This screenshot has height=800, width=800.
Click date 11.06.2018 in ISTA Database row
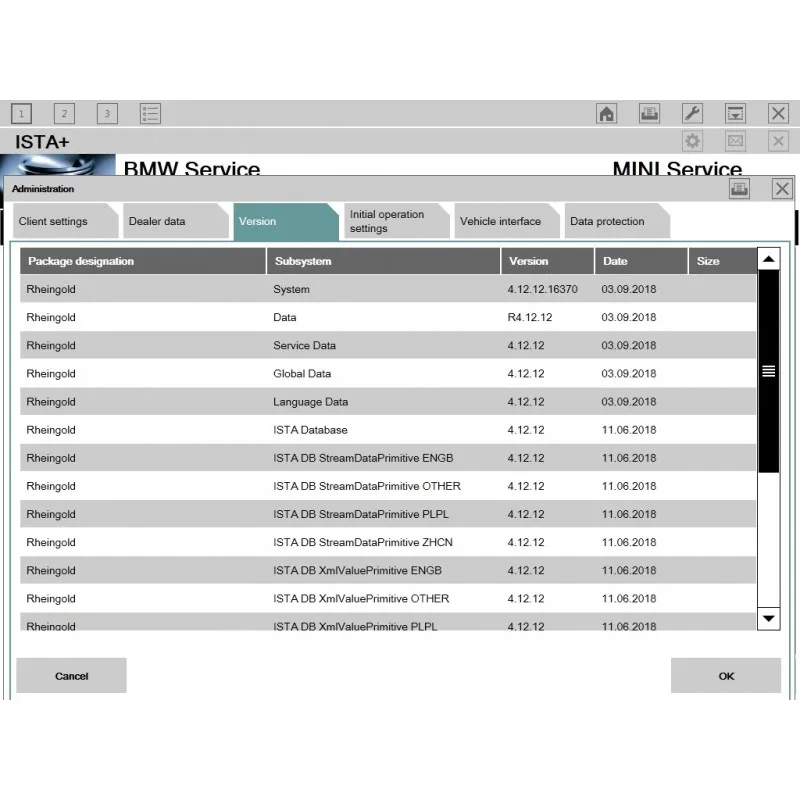pos(629,430)
